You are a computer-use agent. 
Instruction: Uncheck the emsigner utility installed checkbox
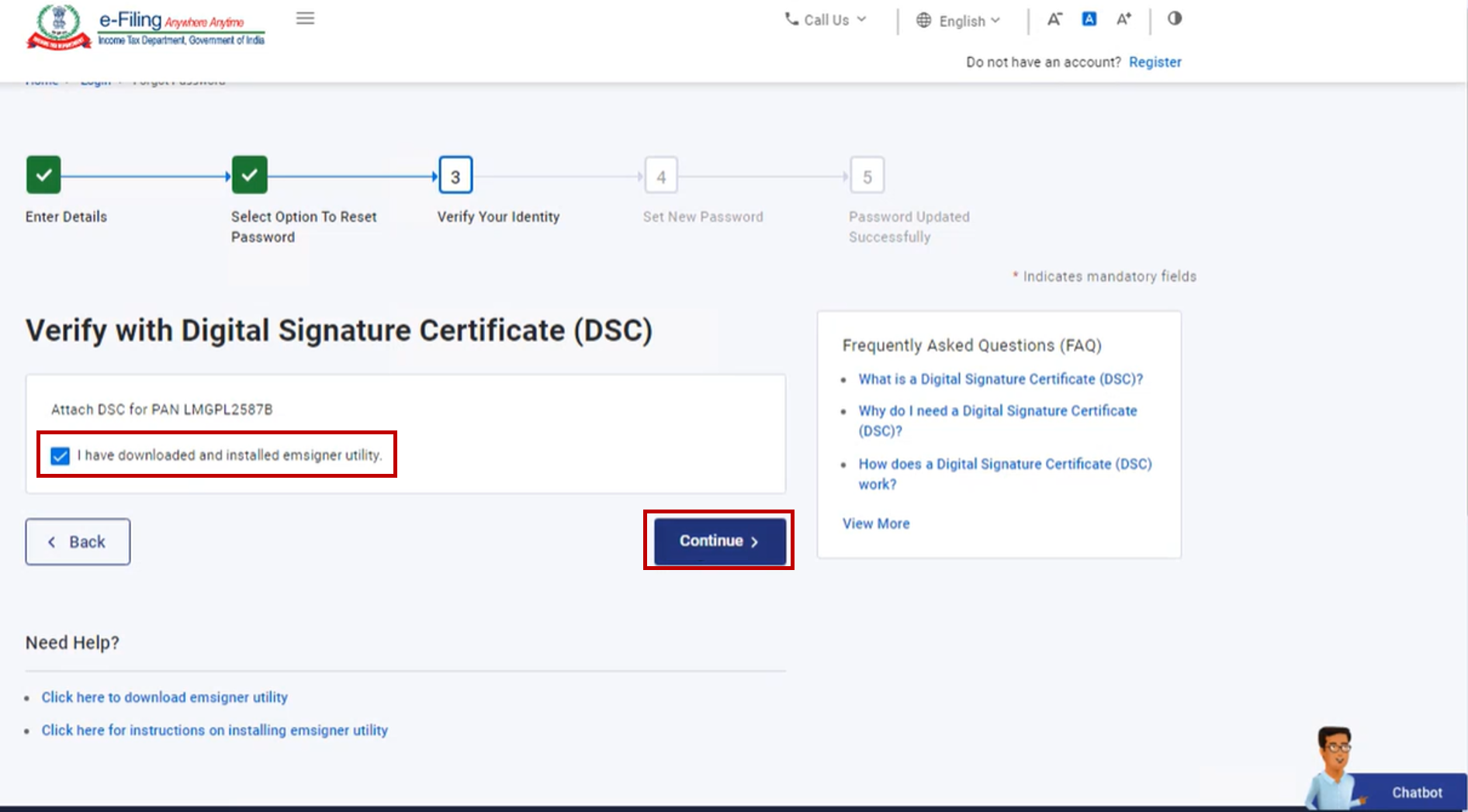[x=60, y=455]
